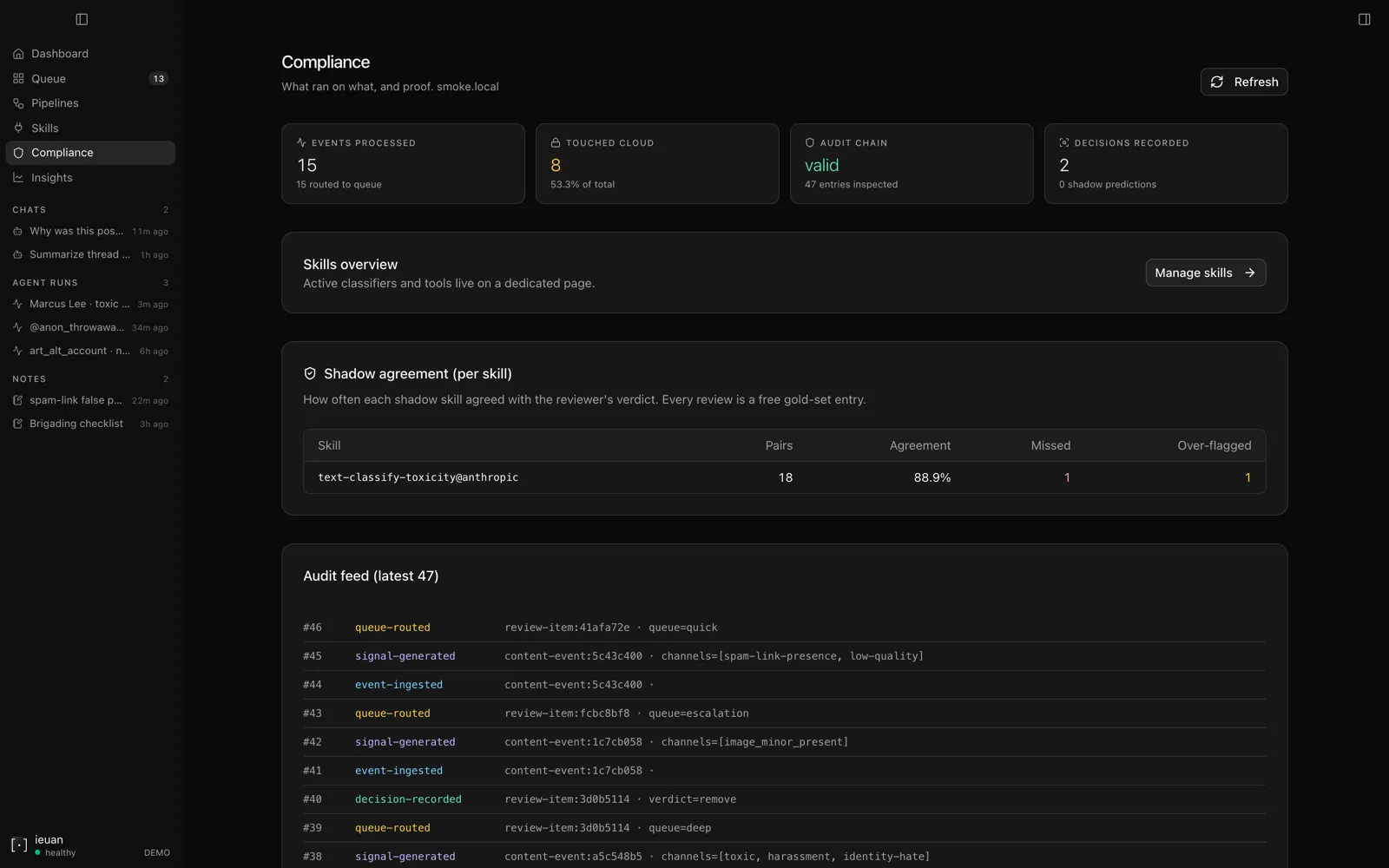Click the Insights chart icon
The height and width of the screenshot is (868, 1389).
point(18,178)
